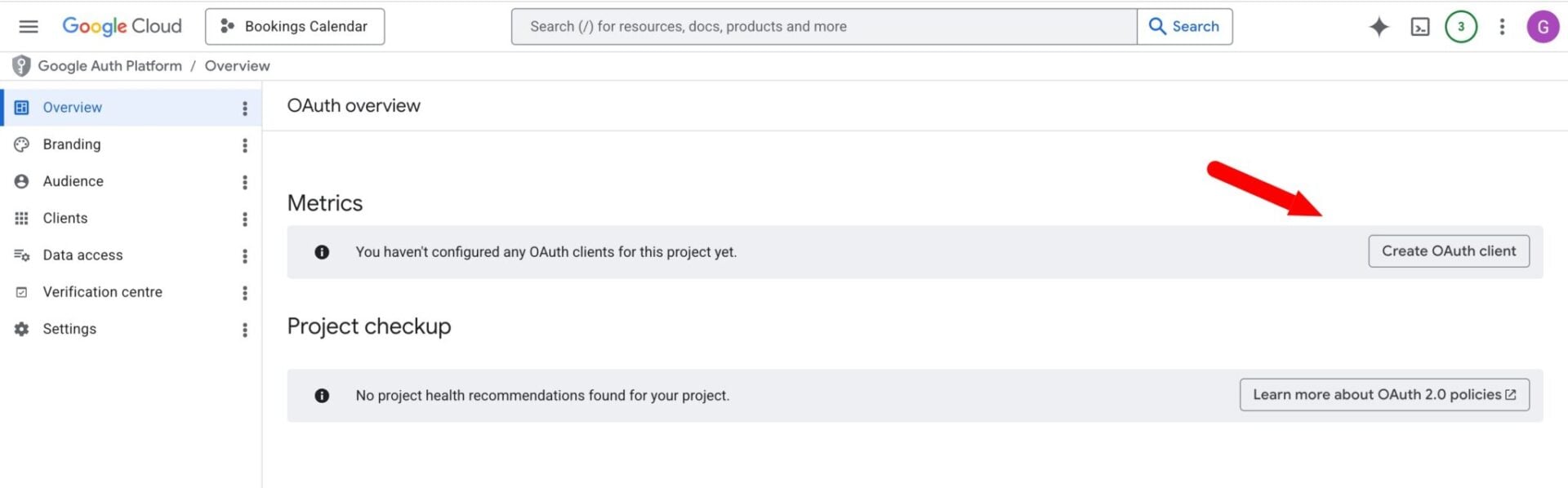Click the Data access list-settings icon
This screenshot has height=488, width=1568.
click(x=22, y=255)
